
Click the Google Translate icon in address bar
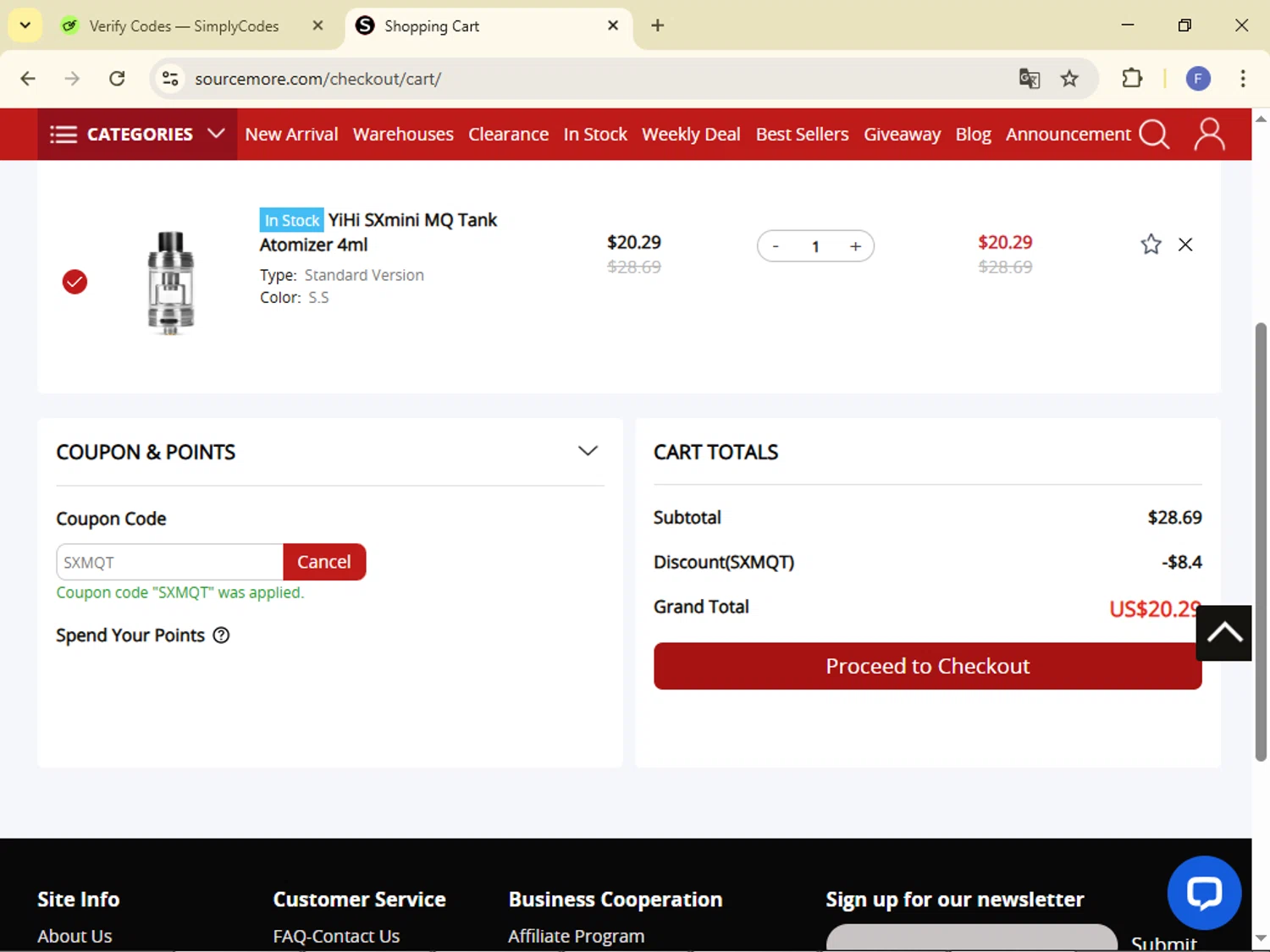(x=1030, y=79)
